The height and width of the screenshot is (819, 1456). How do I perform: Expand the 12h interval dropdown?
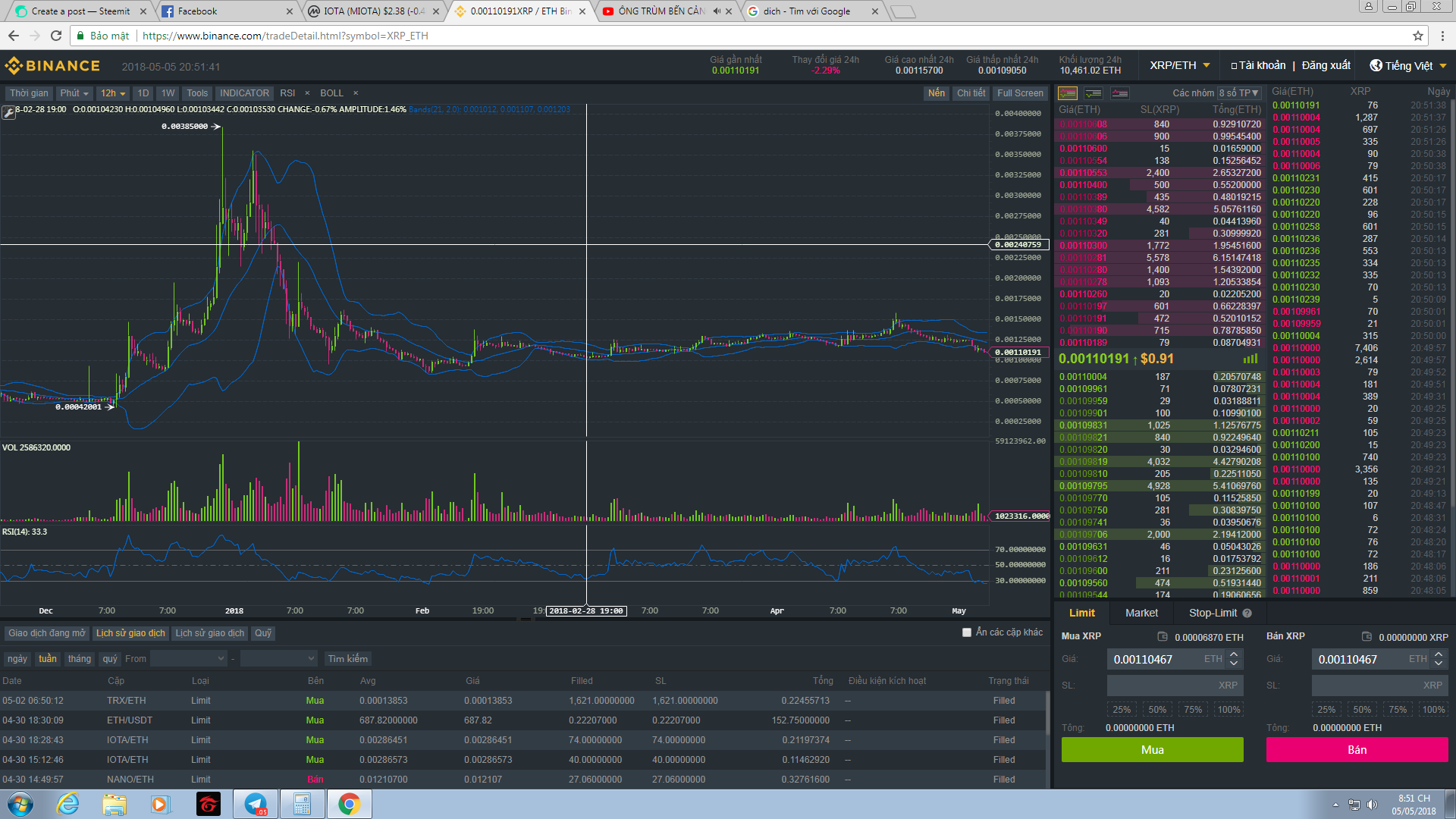113,93
